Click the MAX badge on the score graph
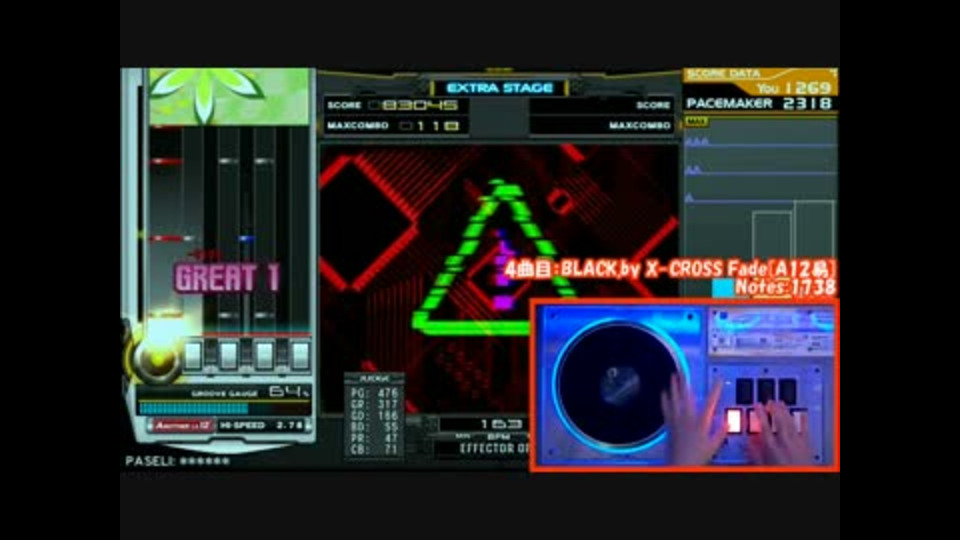The height and width of the screenshot is (540, 960). tap(696, 122)
